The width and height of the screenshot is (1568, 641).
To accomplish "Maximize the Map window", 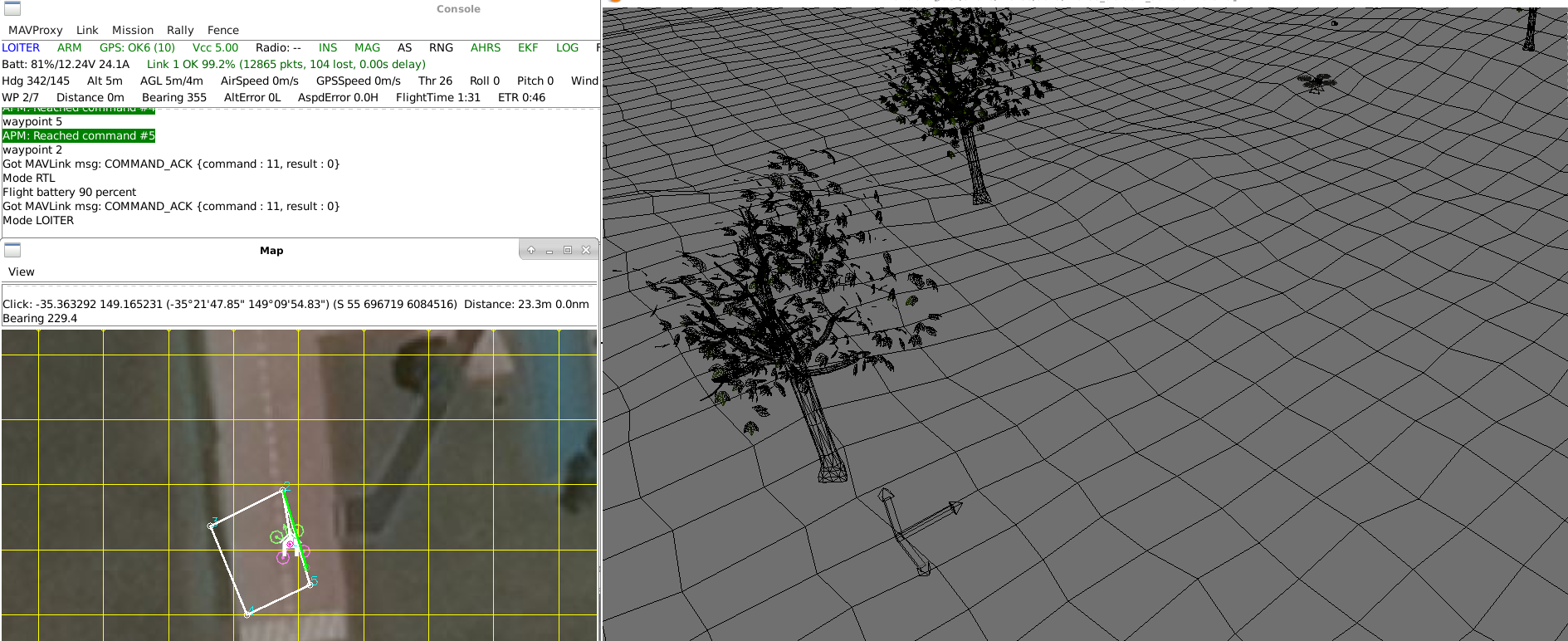I will tap(568, 250).
